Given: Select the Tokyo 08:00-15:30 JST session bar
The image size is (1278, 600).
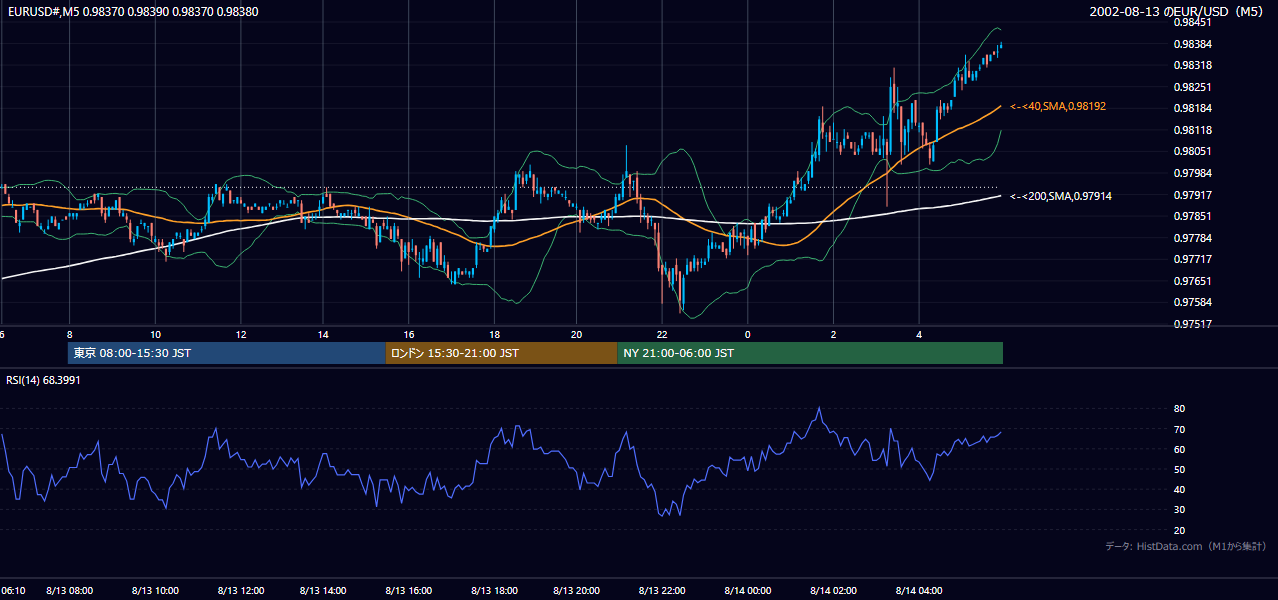Looking at the screenshot, I should click(x=226, y=353).
